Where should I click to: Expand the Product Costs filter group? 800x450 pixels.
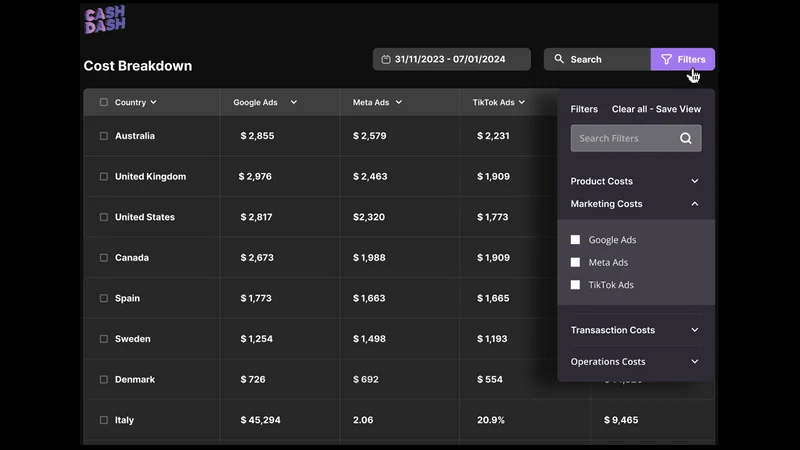(x=636, y=181)
